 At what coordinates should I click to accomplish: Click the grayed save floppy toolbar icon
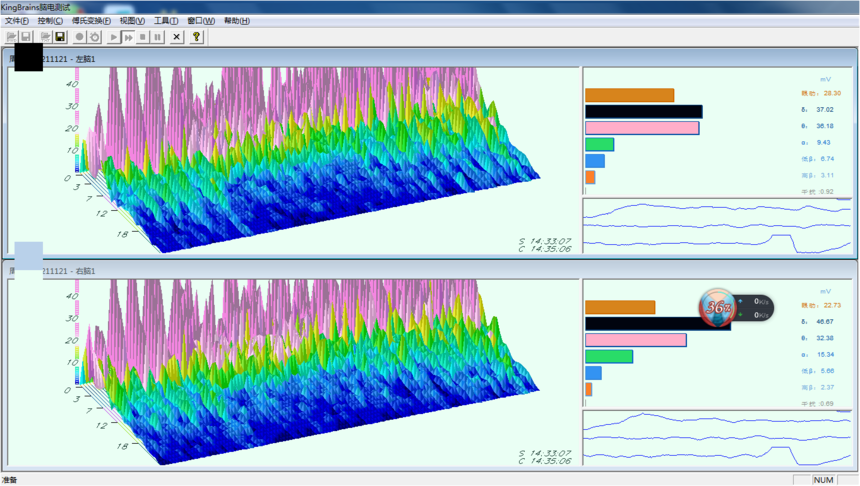coord(26,37)
